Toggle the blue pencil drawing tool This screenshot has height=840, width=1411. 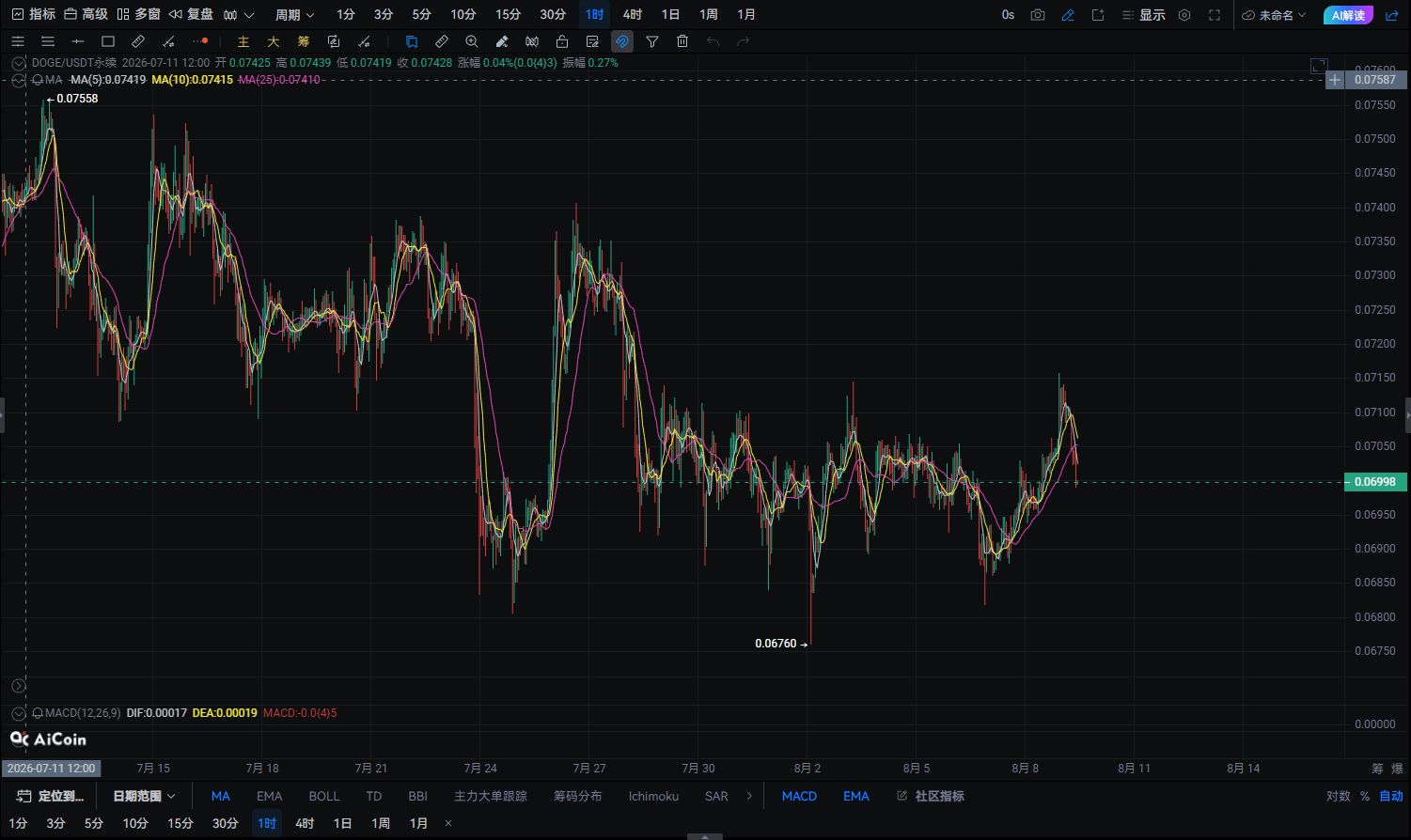tap(1068, 15)
